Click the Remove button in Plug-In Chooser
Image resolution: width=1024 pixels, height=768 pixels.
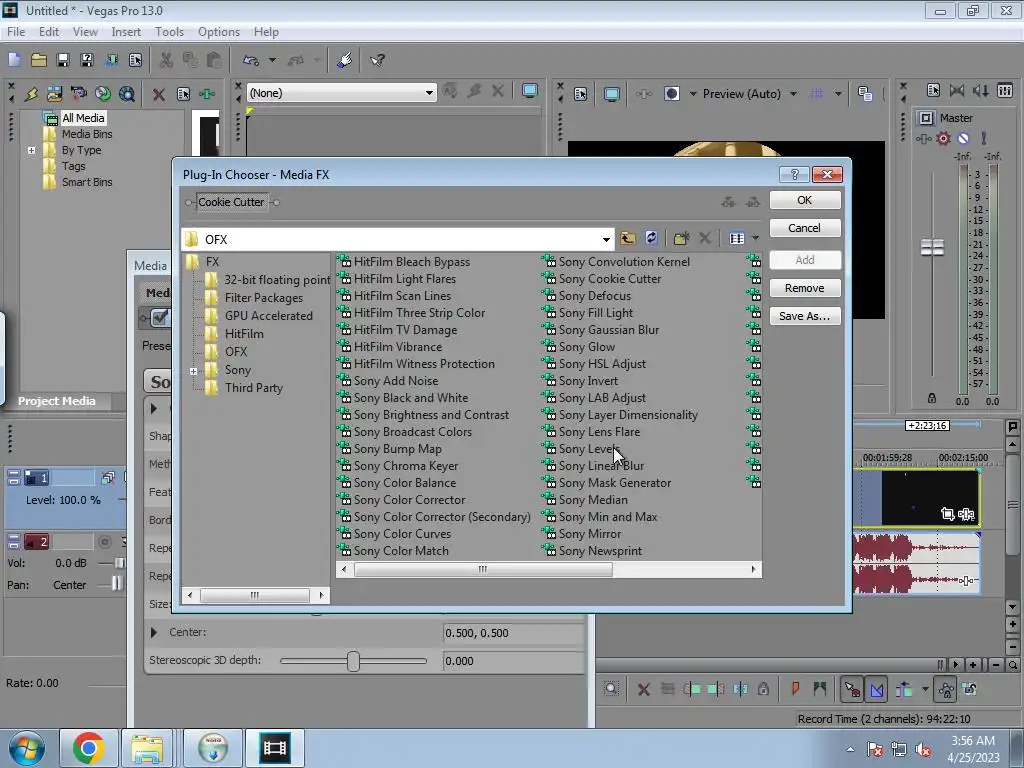[805, 288]
